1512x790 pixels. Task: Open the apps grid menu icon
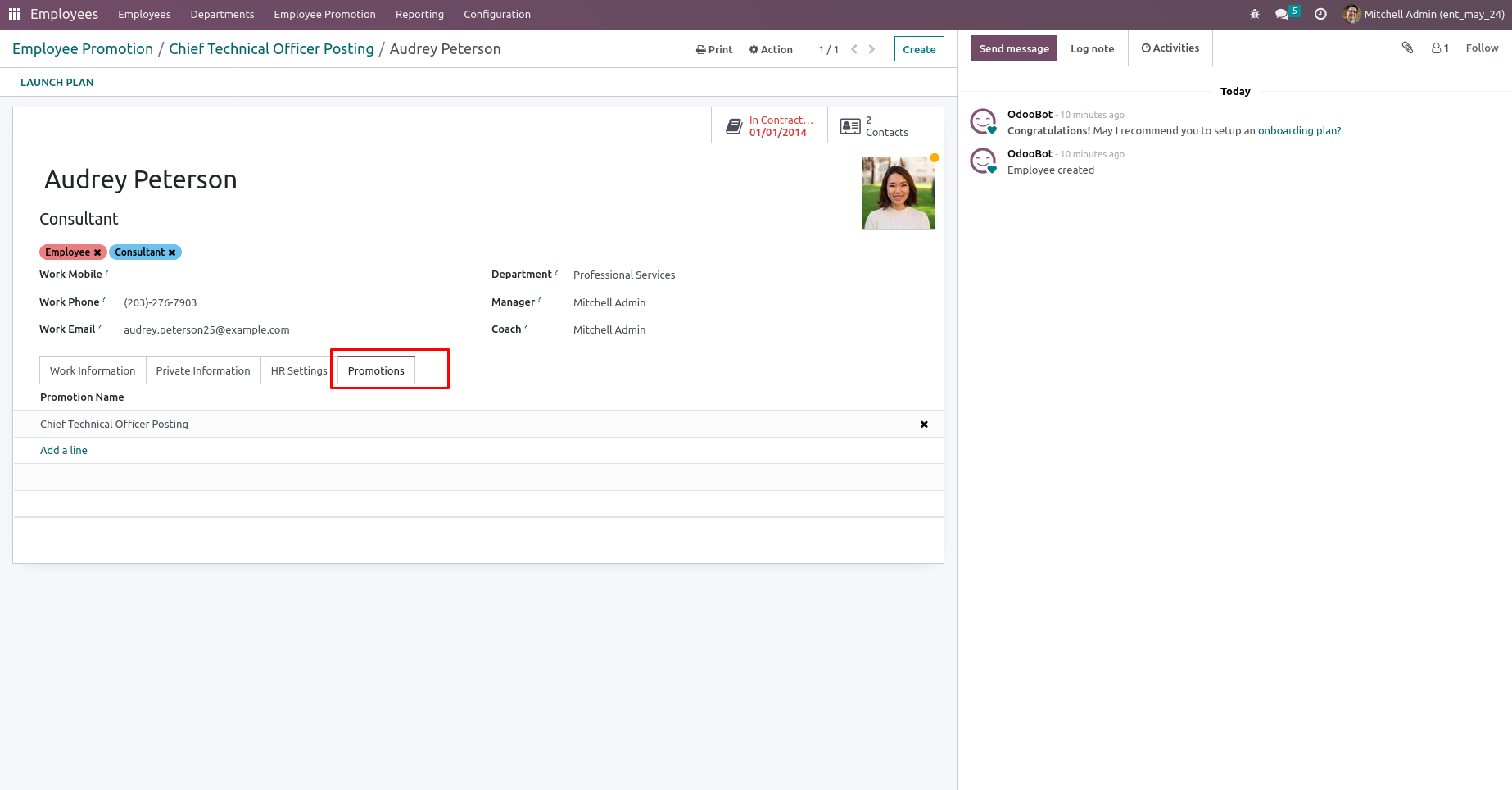click(15, 14)
